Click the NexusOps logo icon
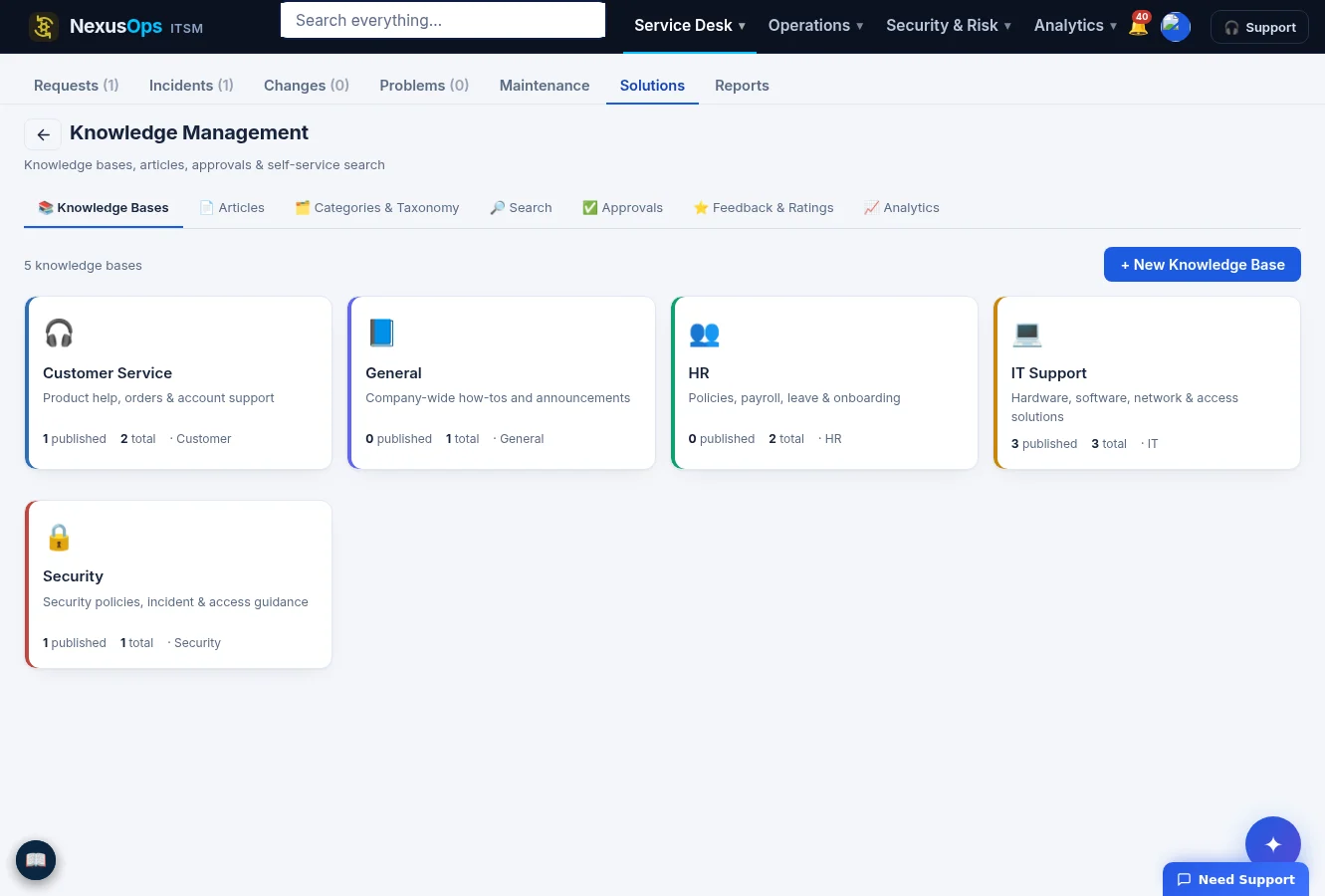The width and height of the screenshot is (1325, 896). pos(44,27)
